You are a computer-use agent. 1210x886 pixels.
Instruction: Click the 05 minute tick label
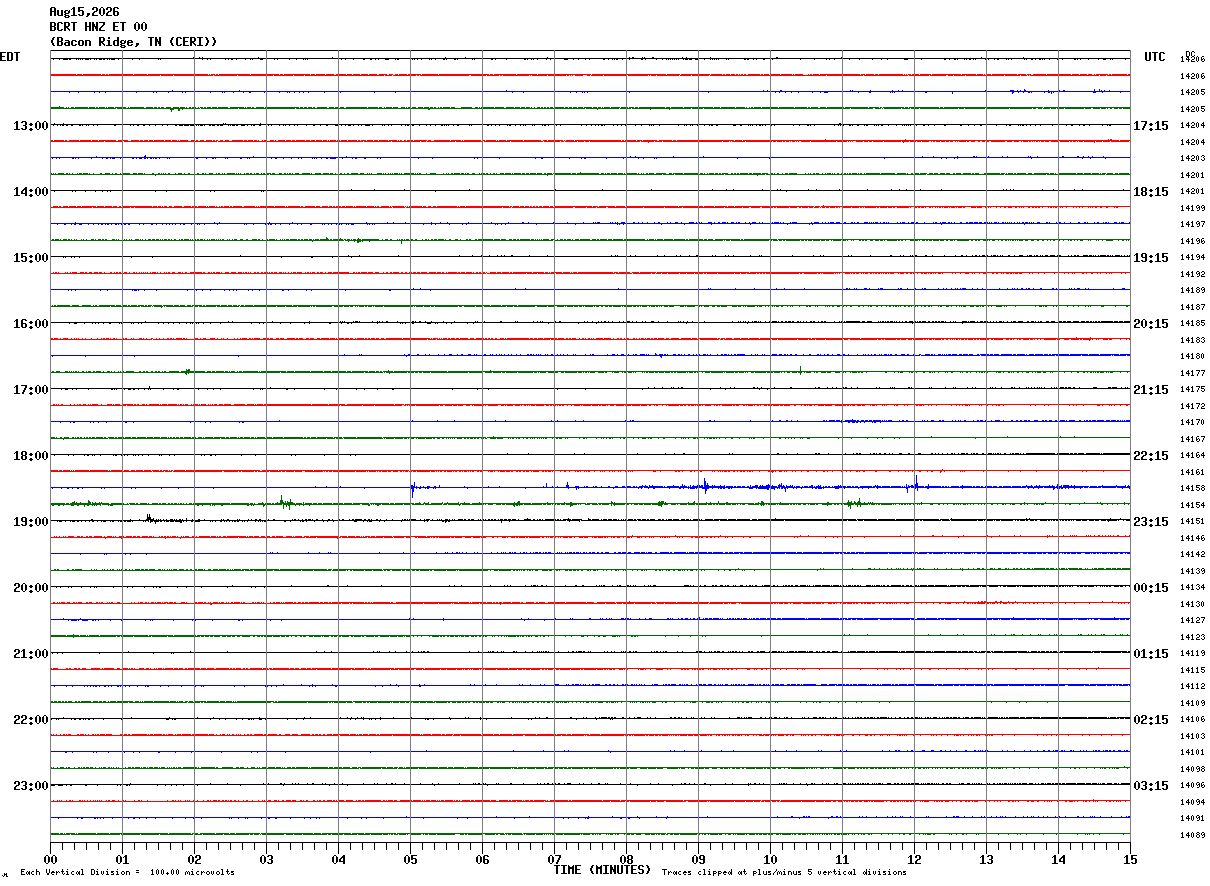(x=410, y=860)
